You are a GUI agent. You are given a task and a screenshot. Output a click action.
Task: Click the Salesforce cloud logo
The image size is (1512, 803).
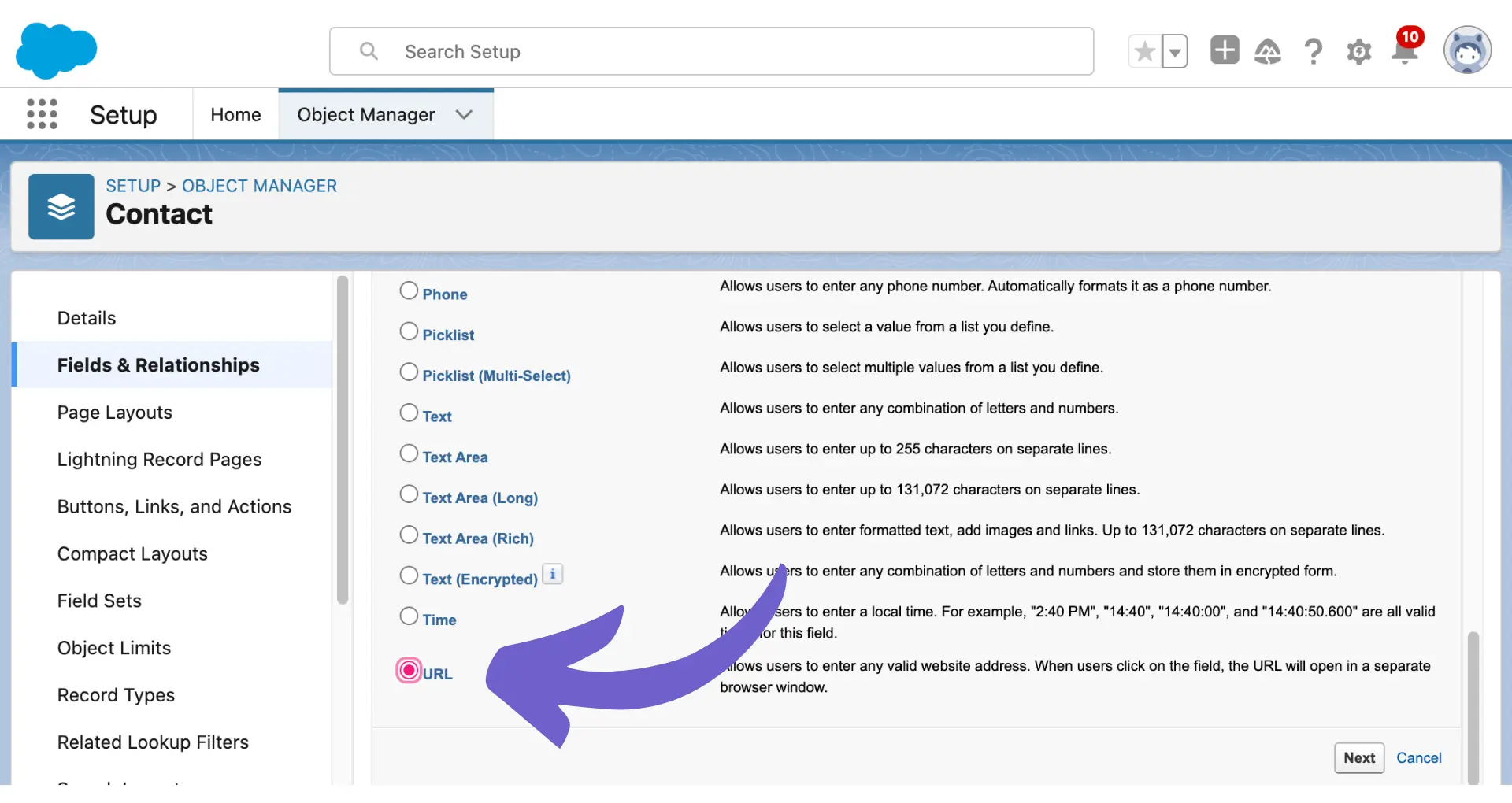coord(56,50)
